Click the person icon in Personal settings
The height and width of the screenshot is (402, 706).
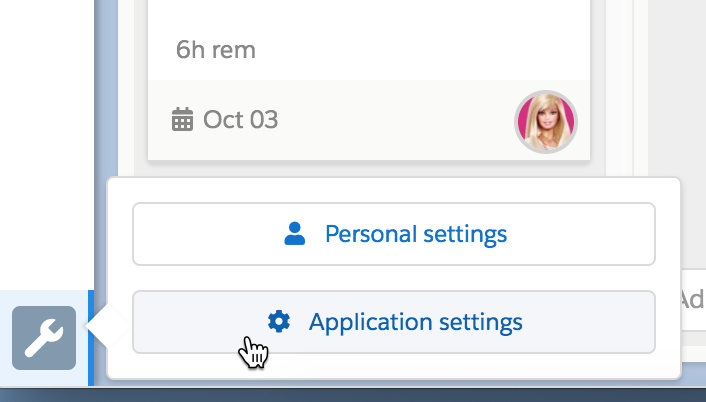(x=294, y=234)
